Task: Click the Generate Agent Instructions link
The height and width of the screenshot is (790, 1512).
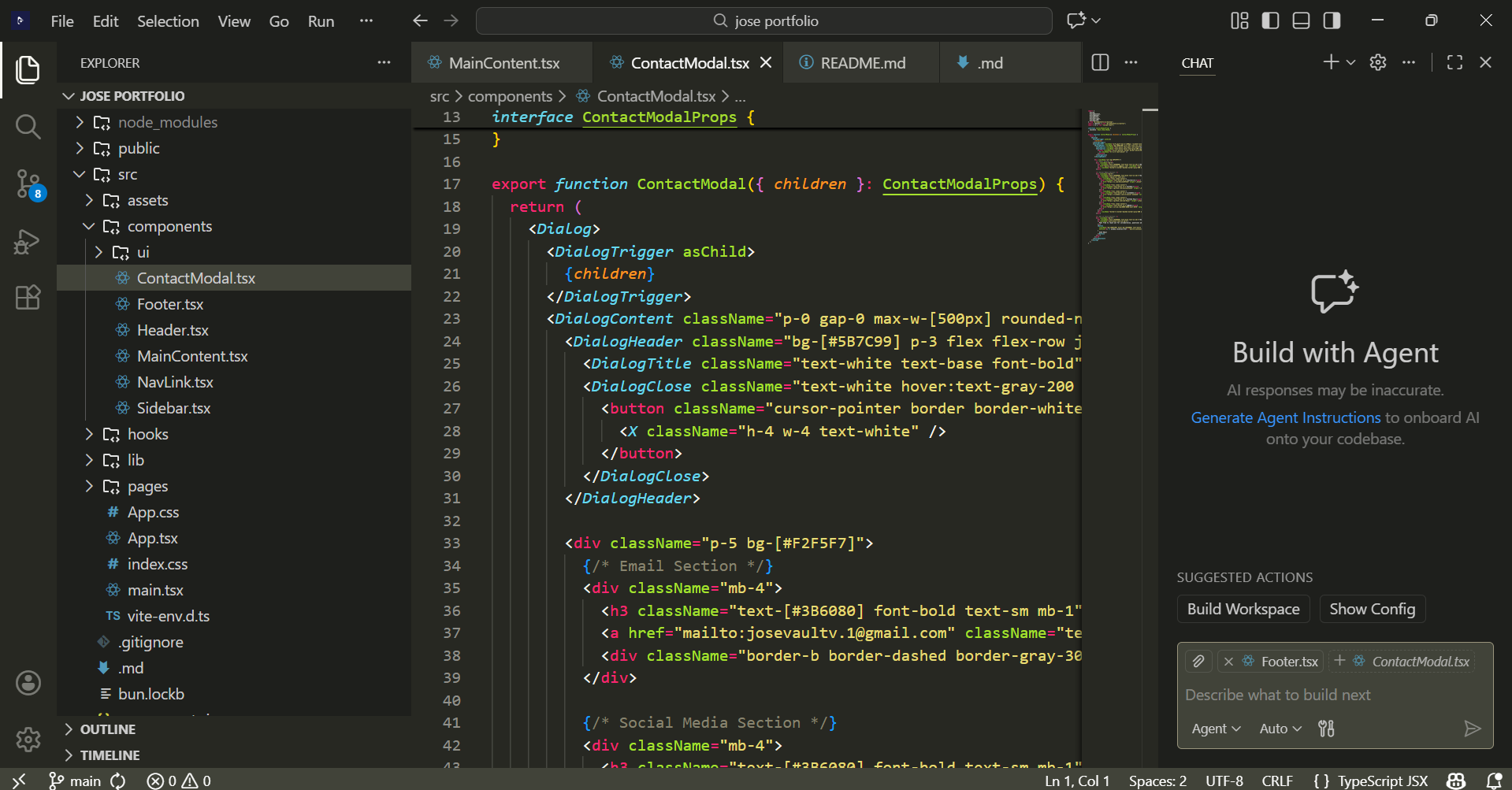Action: [1285, 417]
